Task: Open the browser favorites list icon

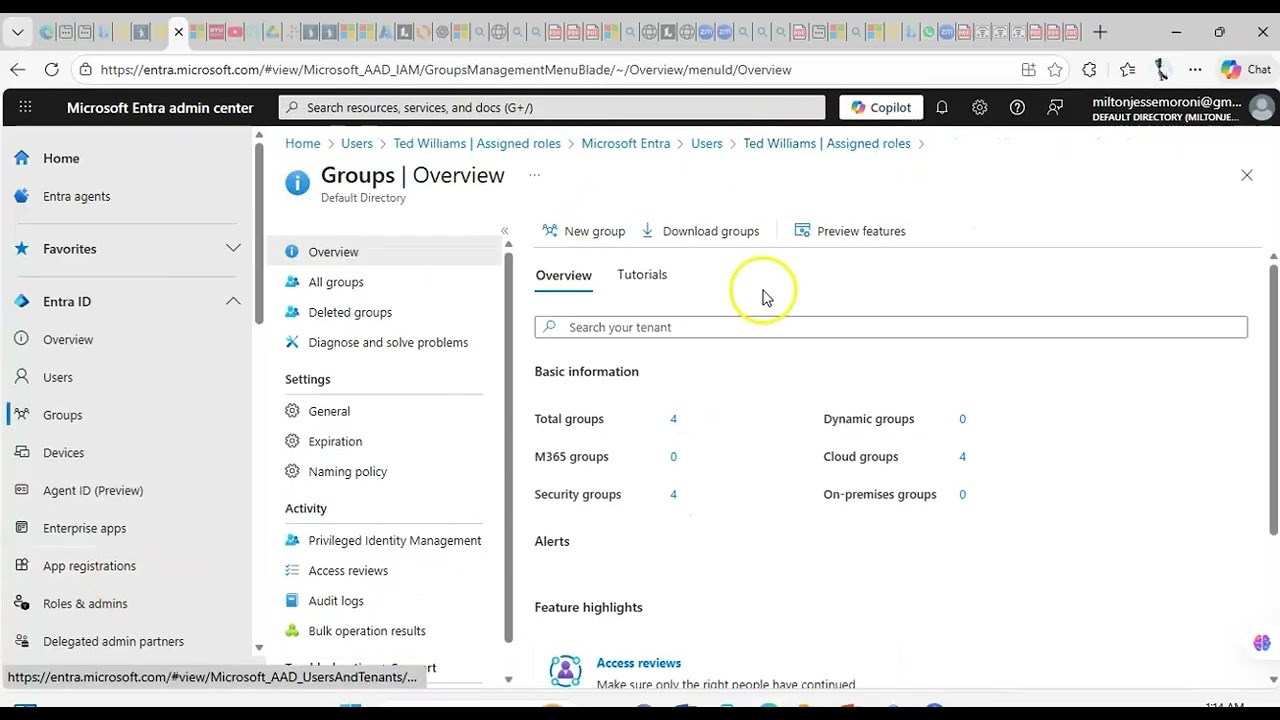Action: [x=1127, y=70]
